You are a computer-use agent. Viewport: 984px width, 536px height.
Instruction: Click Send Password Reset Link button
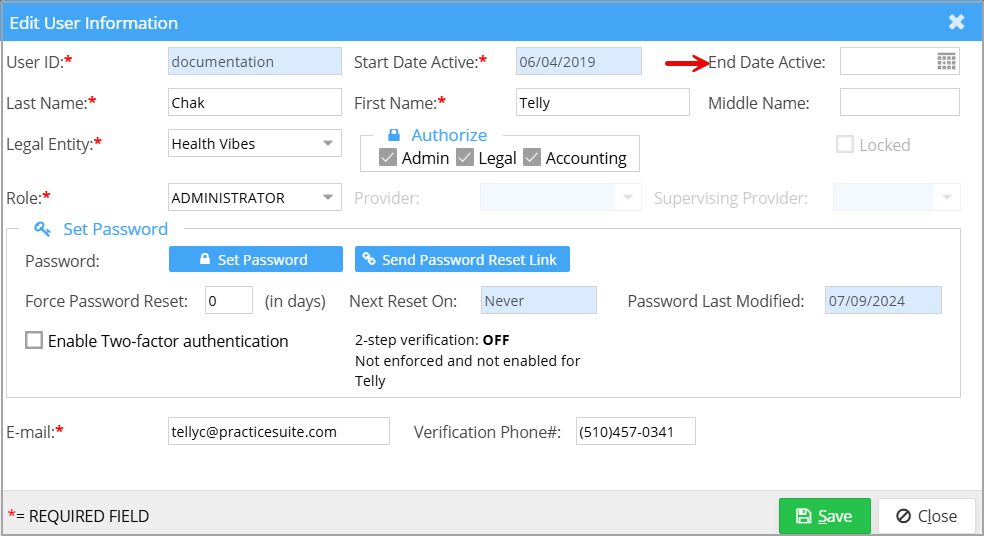click(x=462, y=260)
